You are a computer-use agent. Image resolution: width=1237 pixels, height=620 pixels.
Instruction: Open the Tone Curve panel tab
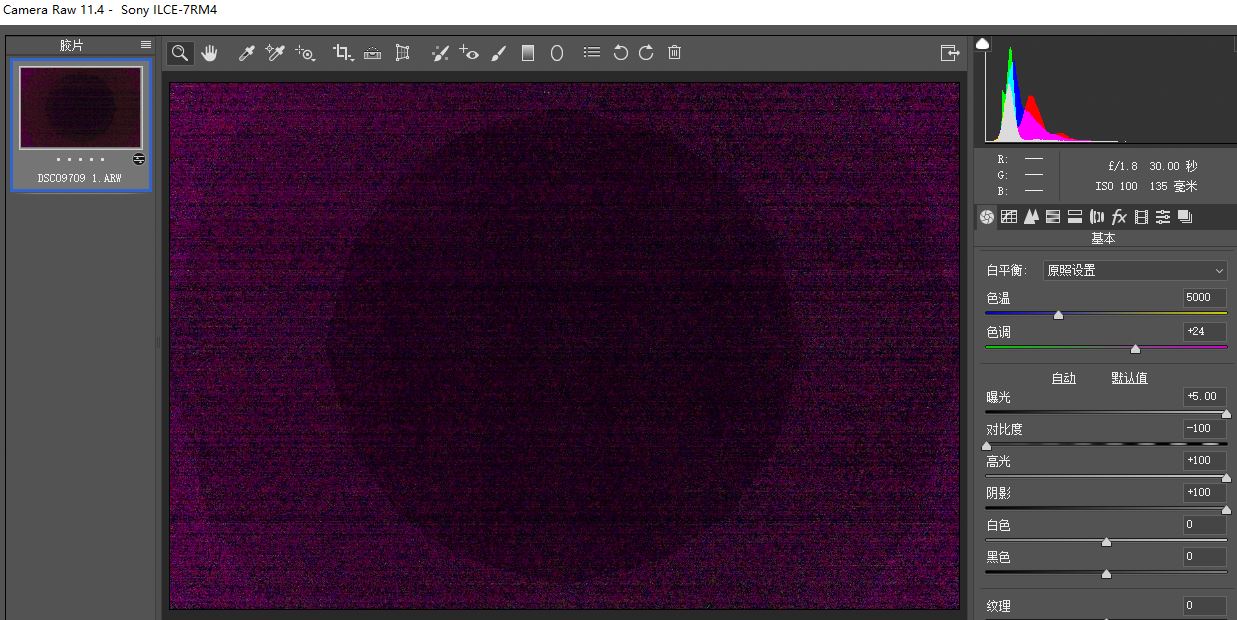[1009, 217]
